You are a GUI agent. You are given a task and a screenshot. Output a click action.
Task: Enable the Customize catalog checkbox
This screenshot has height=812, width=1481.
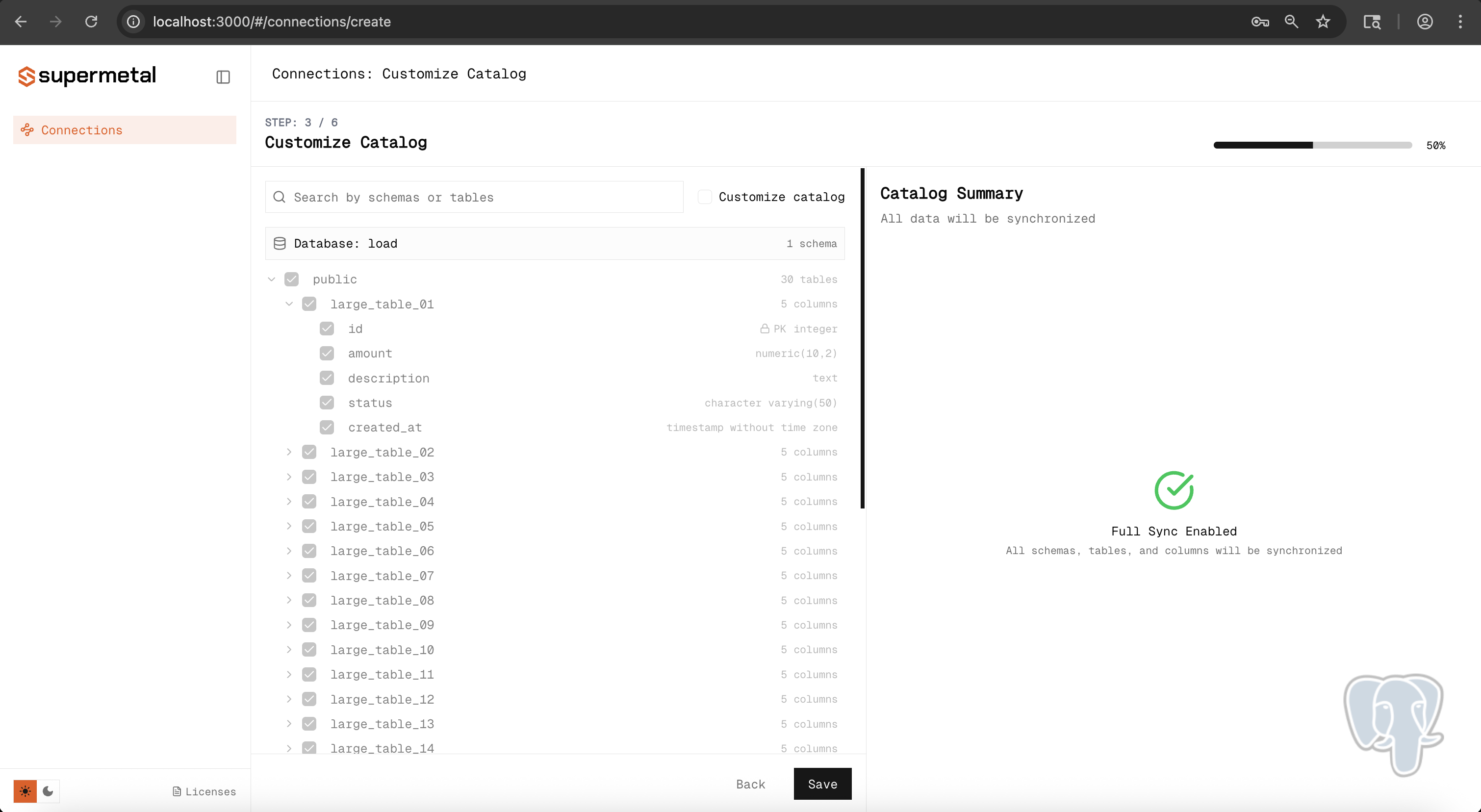pyautogui.click(x=704, y=197)
